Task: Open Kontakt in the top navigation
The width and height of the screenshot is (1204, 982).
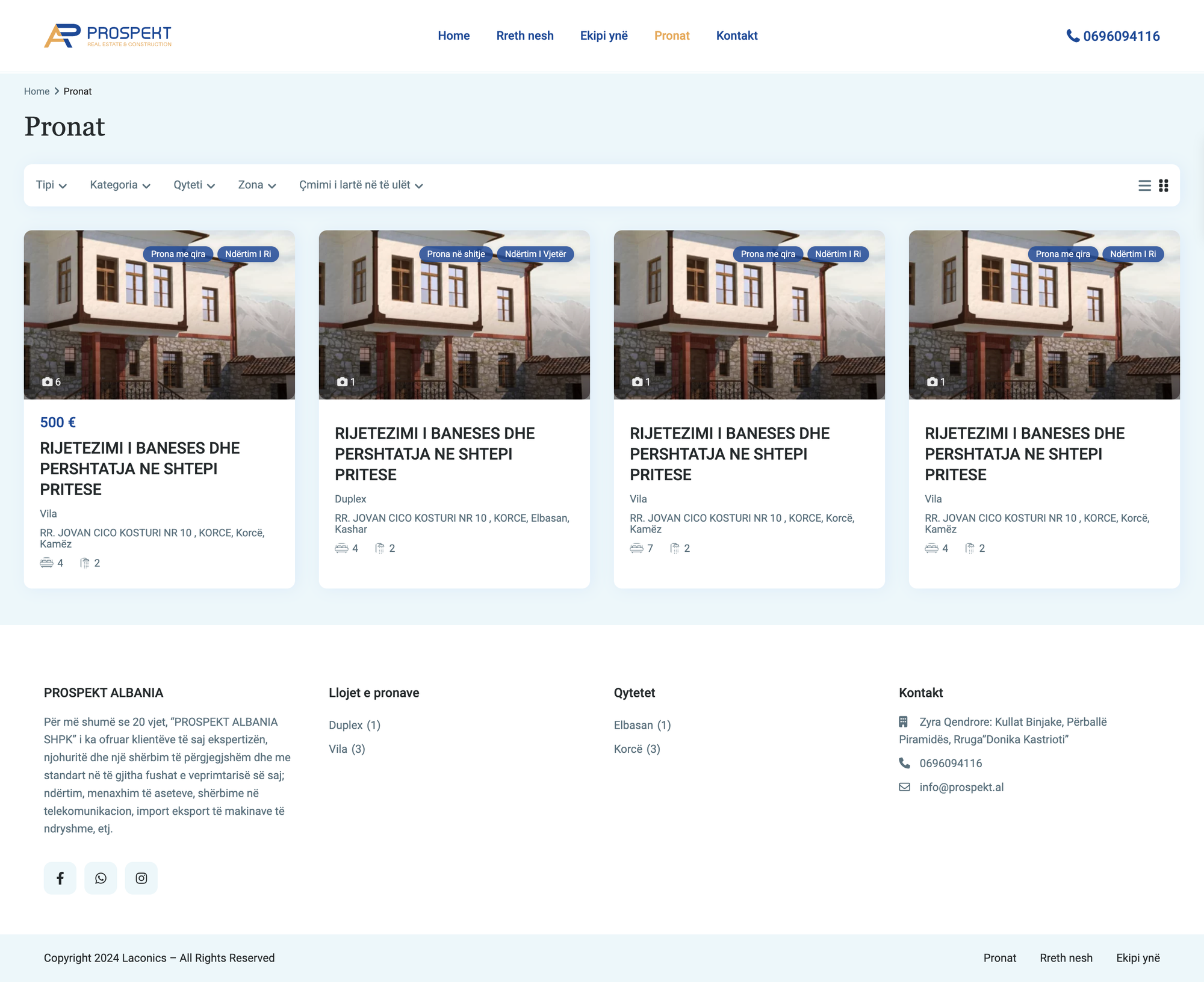Action: click(736, 36)
